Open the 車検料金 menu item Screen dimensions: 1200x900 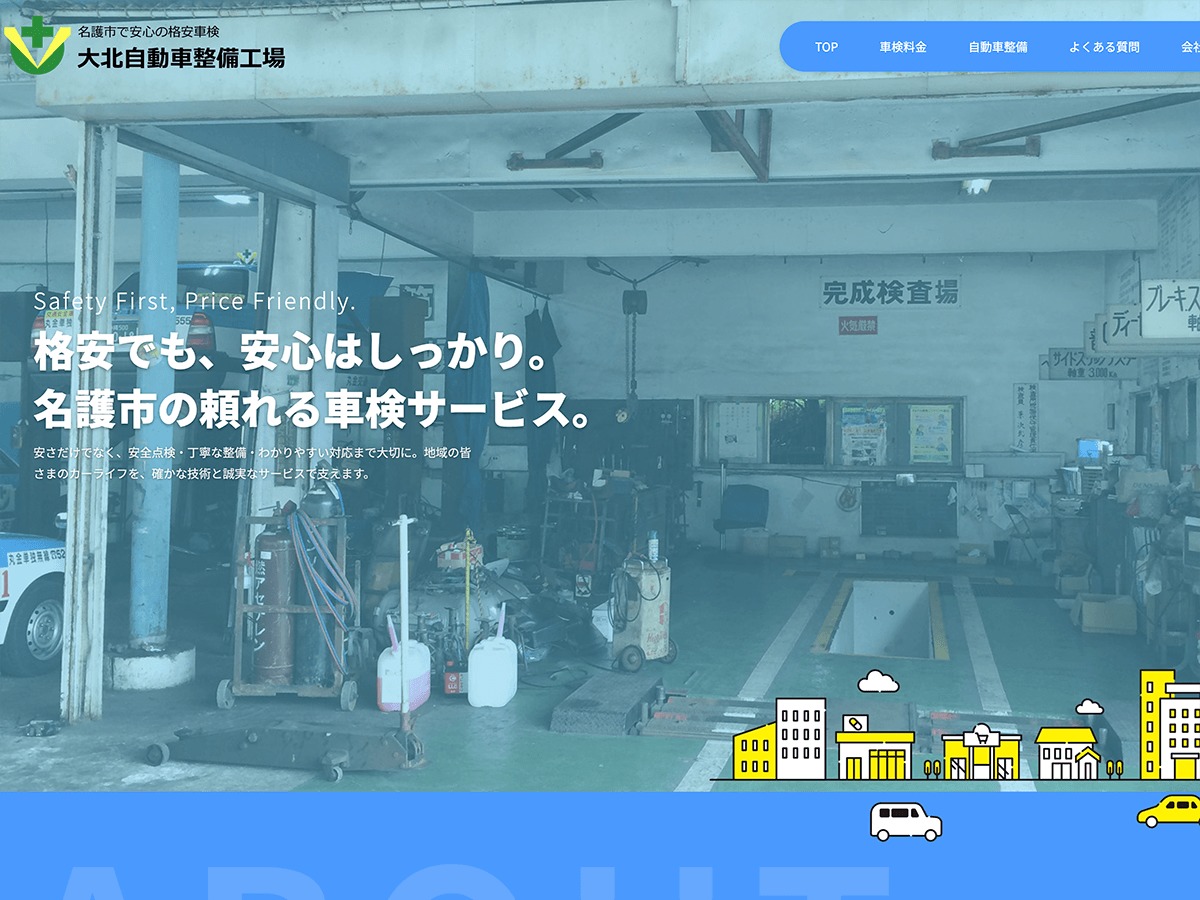(x=903, y=47)
